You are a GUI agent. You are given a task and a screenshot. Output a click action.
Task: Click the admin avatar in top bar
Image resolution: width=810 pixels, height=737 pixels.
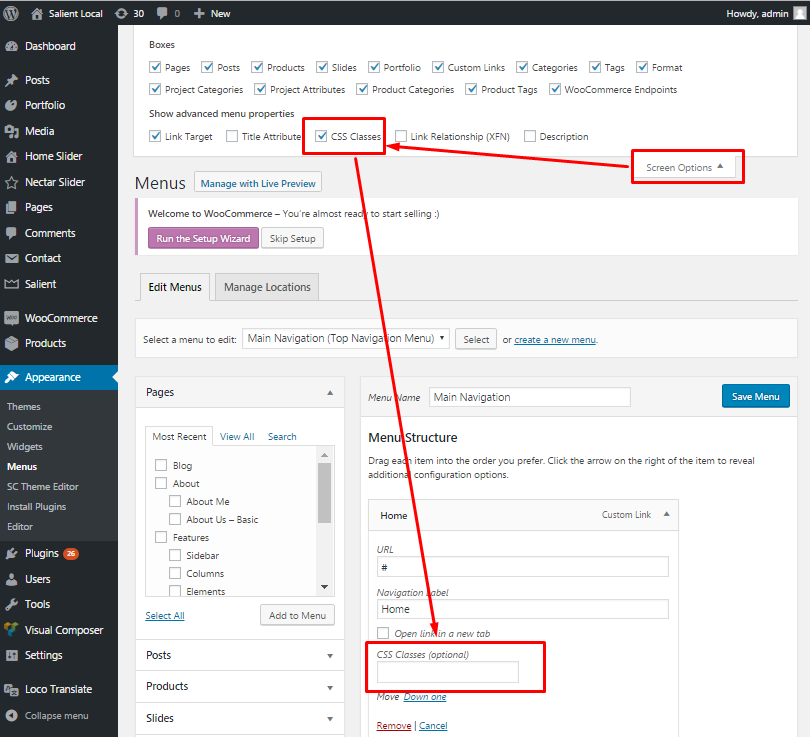pos(800,13)
